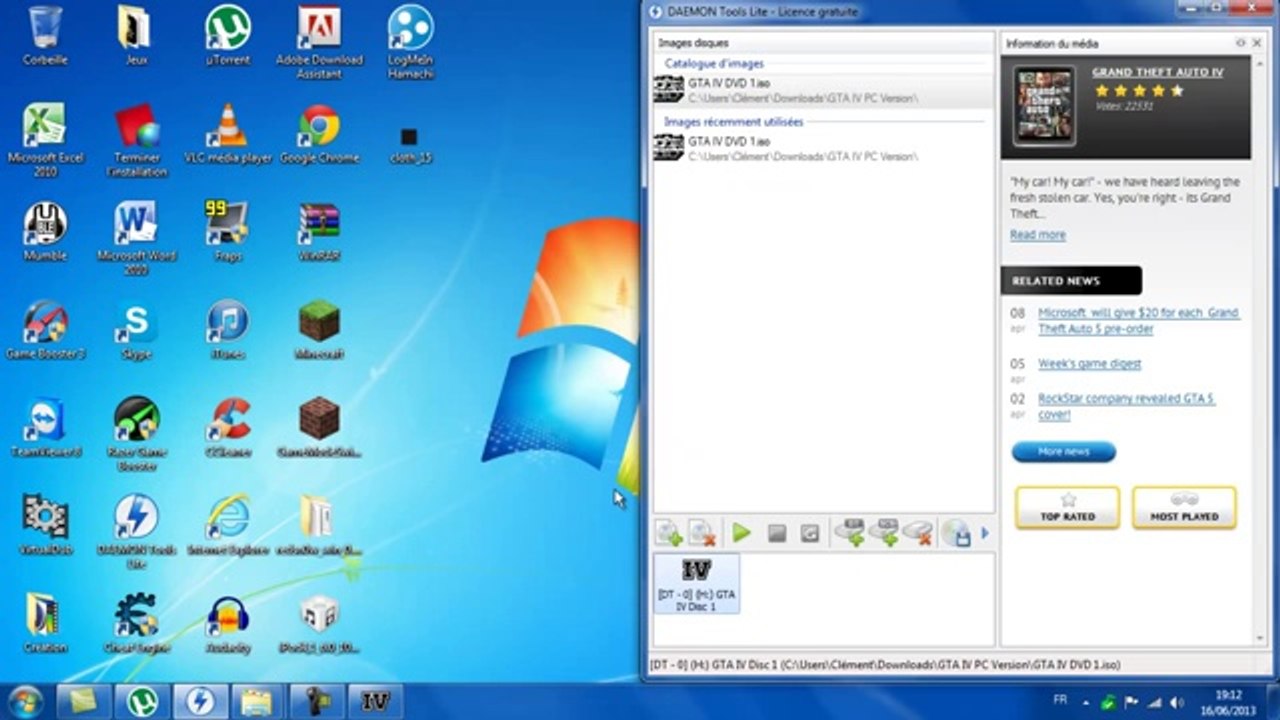
Task: Click uTorrent icon in the taskbar
Action: tap(142, 701)
